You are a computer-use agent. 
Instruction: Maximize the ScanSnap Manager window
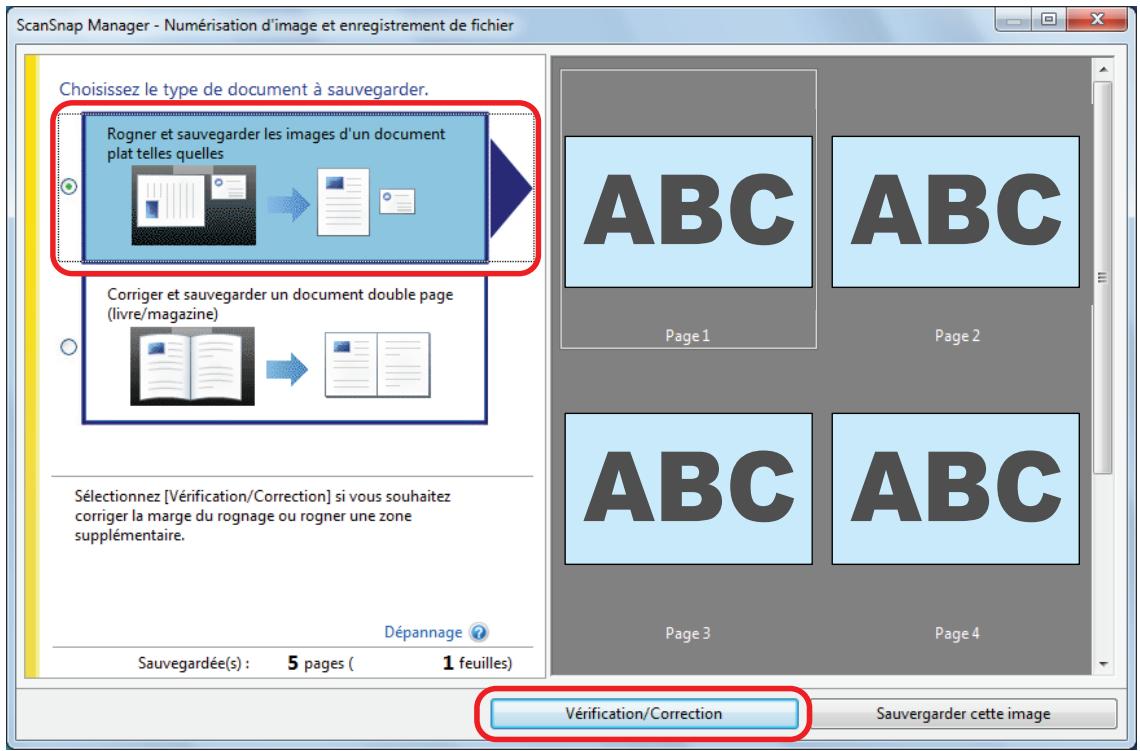1048,22
